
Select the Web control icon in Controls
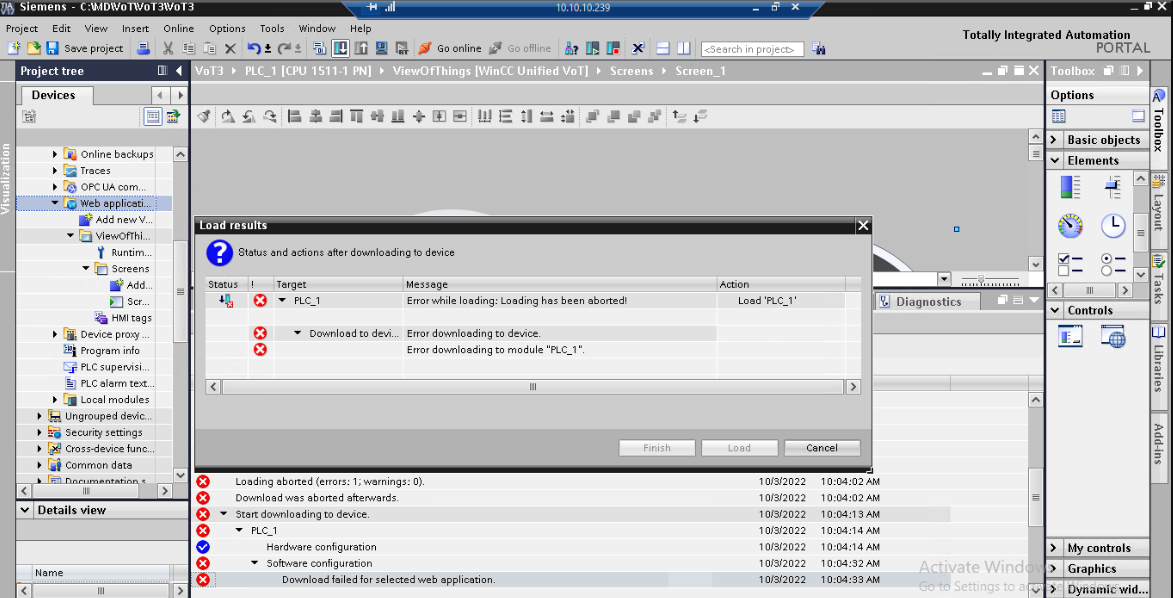coord(1113,337)
